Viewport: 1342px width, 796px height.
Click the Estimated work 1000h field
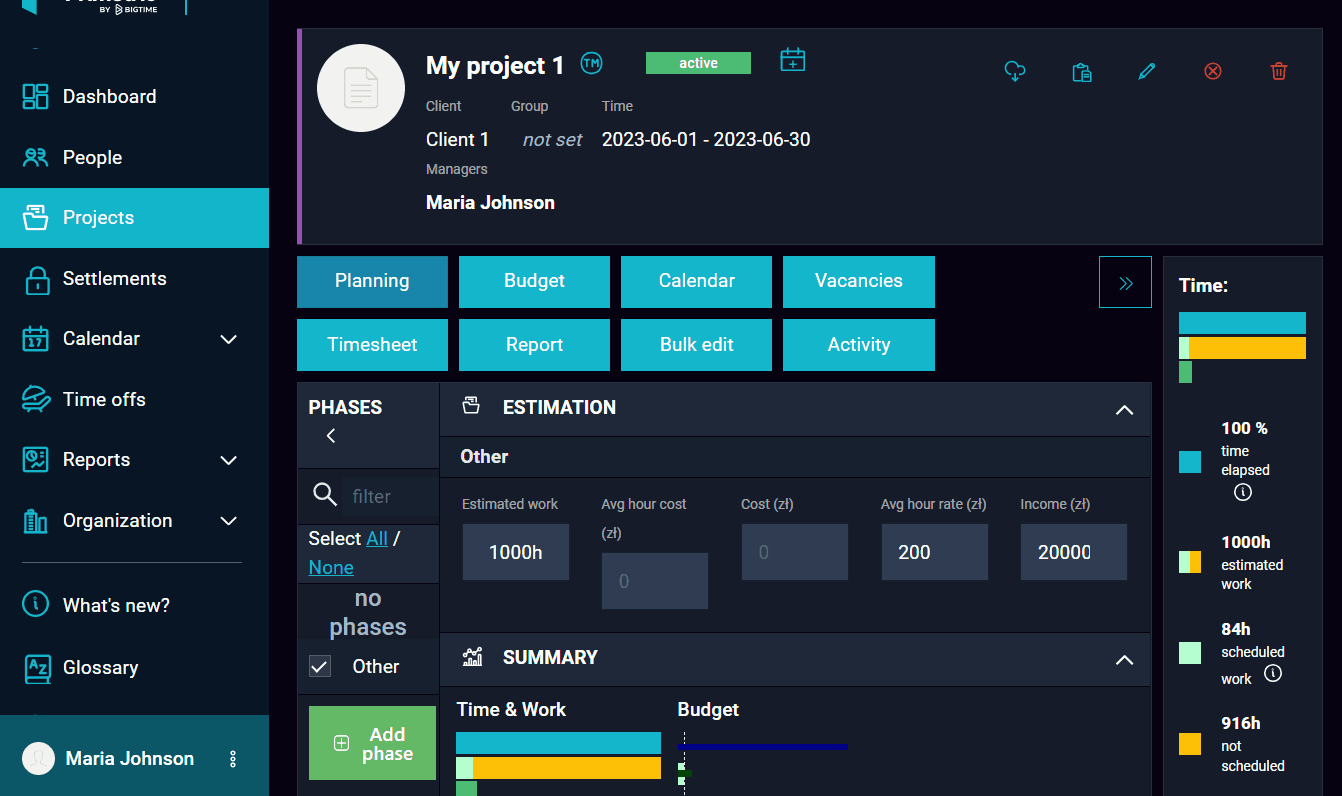click(x=516, y=552)
